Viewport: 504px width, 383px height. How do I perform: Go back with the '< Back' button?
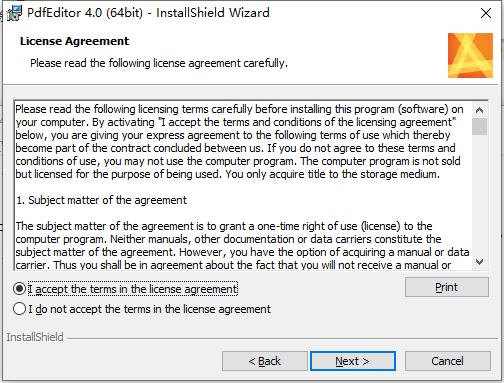point(265,361)
